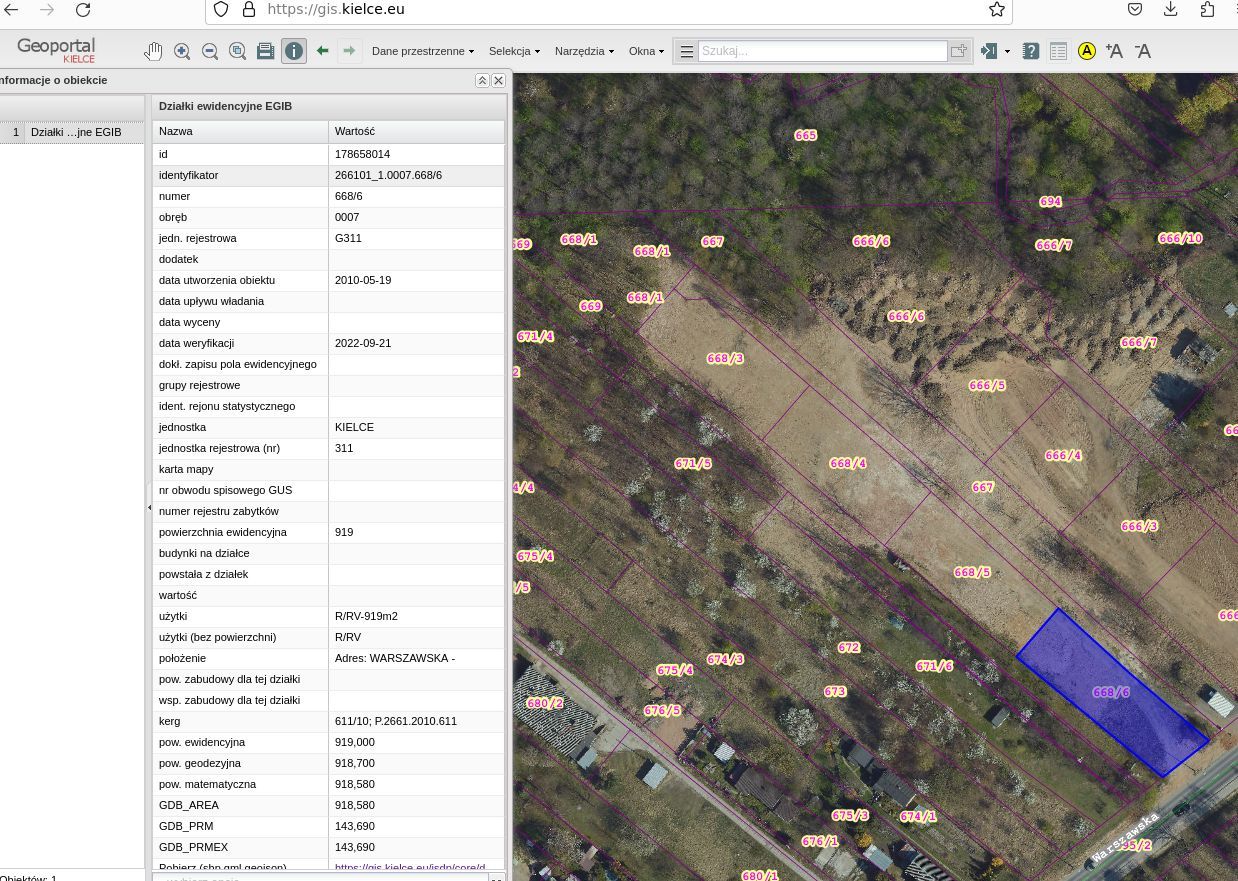The image size is (1238, 881).
Task: Toggle high contrast yellow A button
Action: click(x=1087, y=51)
